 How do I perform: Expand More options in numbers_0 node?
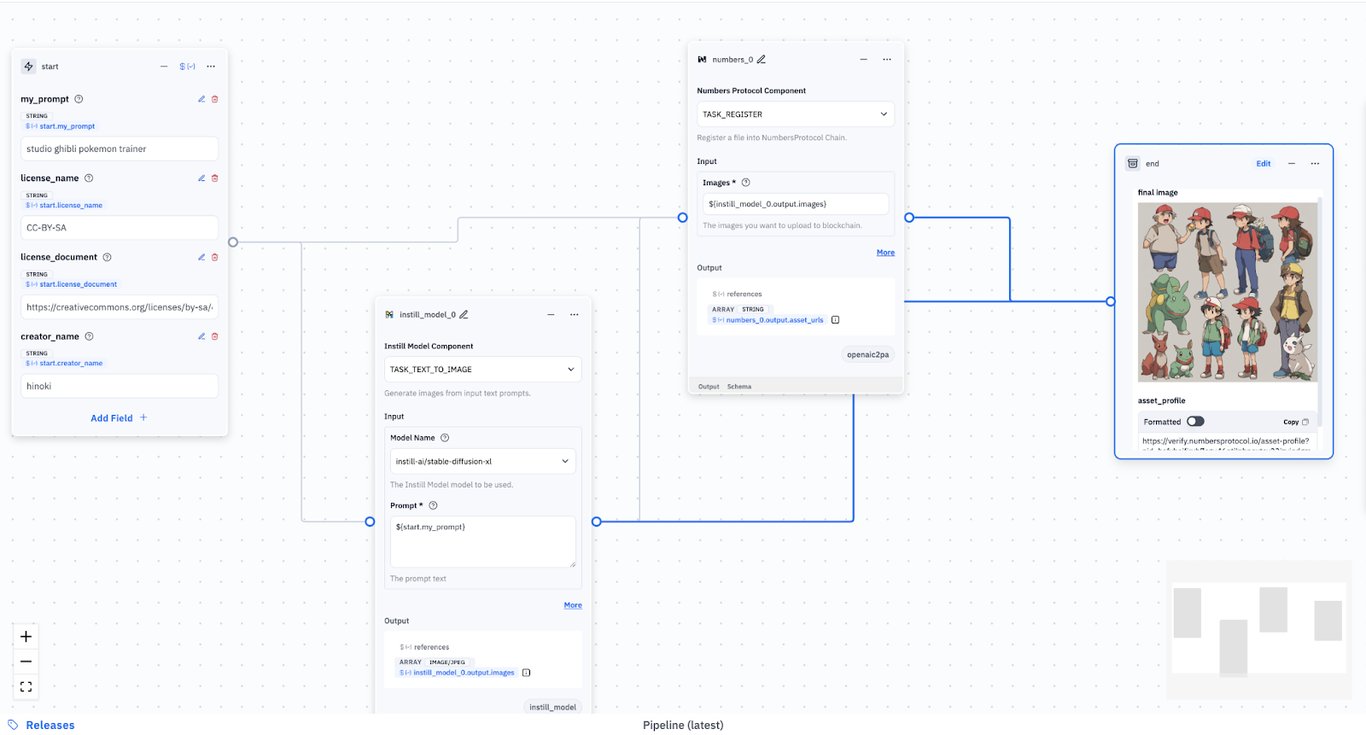(885, 252)
